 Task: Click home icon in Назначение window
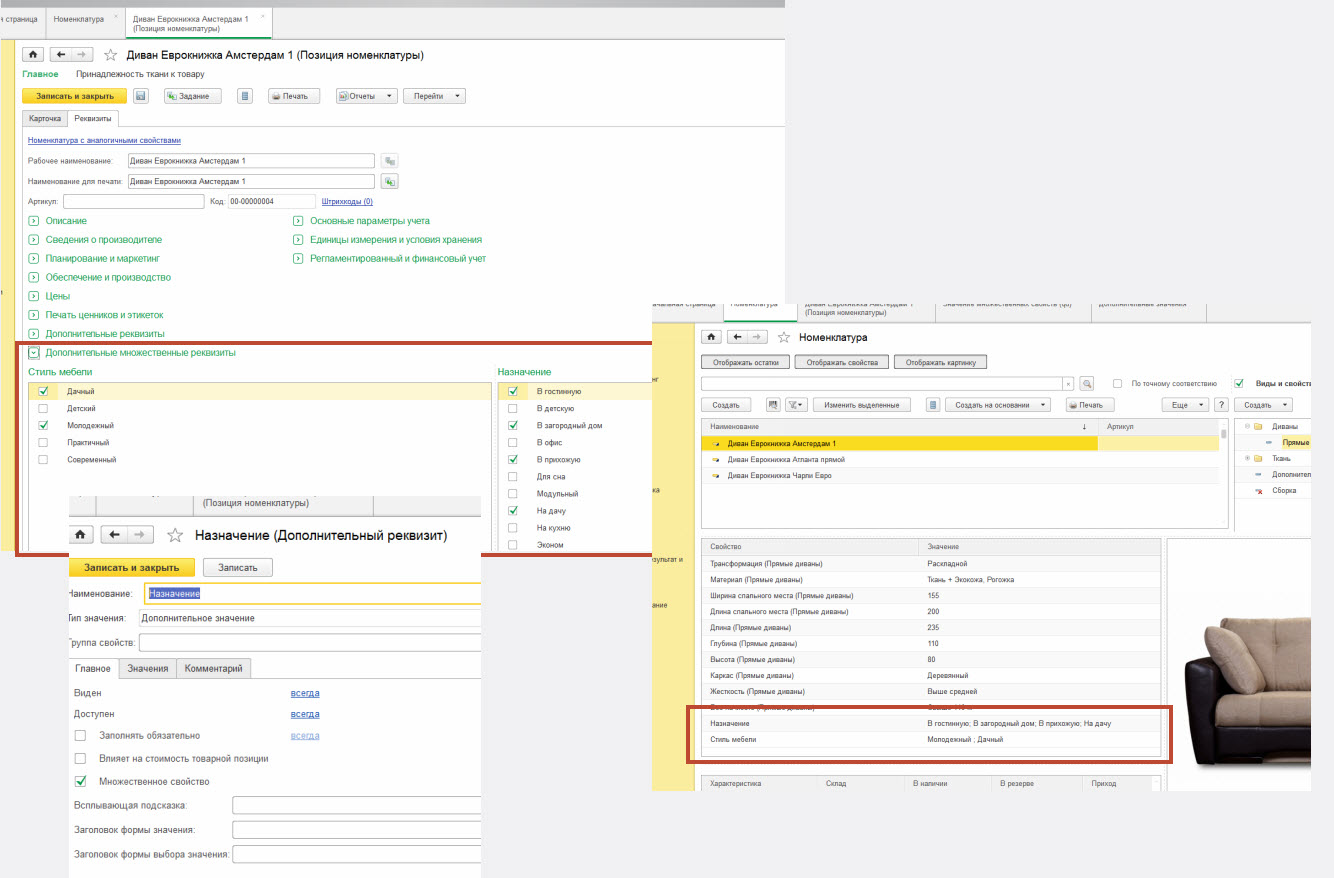[82, 535]
